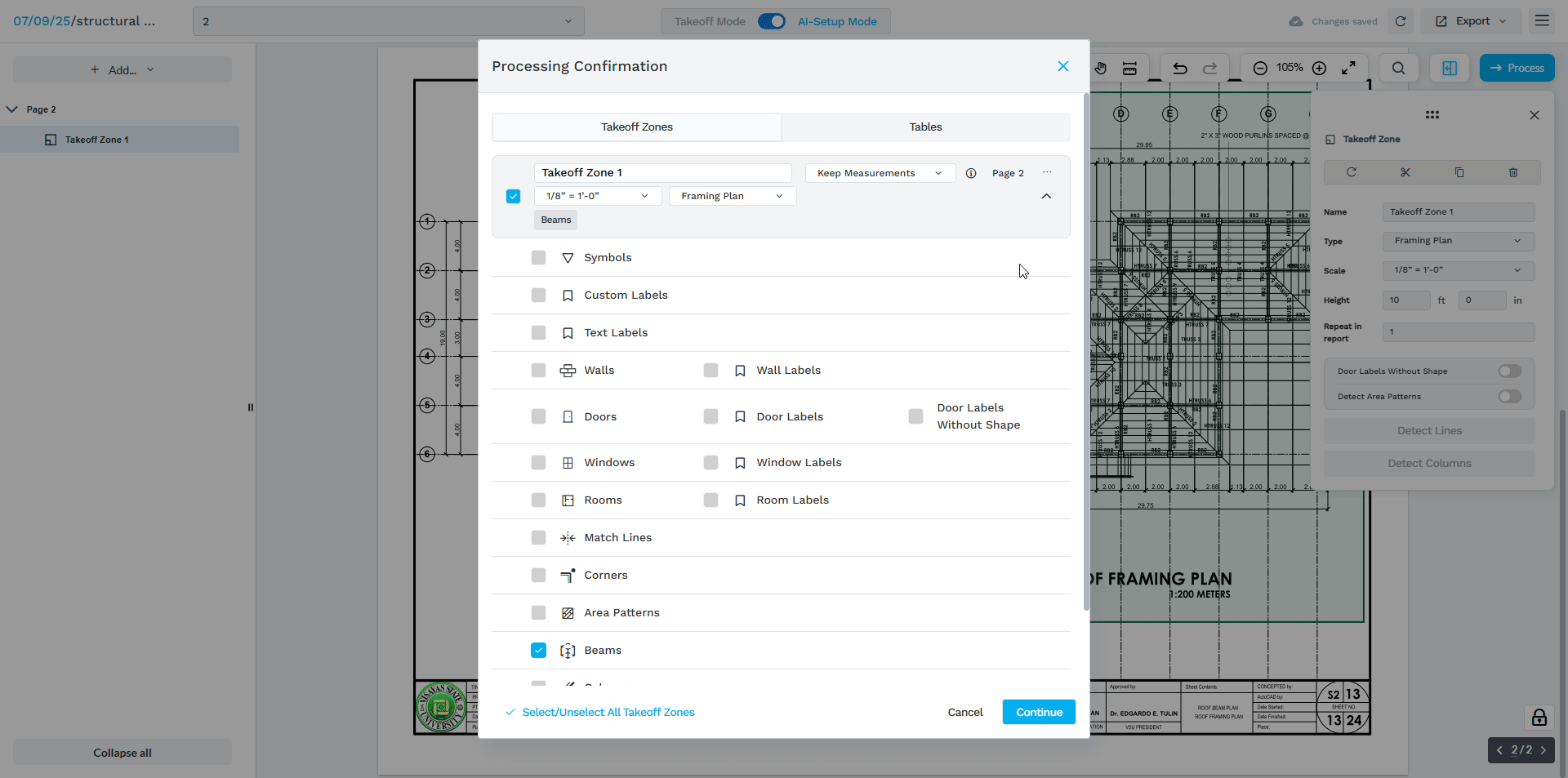Click the refresh icon next to Export
The height and width of the screenshot is (778, 1568).
click(1401, 21)
